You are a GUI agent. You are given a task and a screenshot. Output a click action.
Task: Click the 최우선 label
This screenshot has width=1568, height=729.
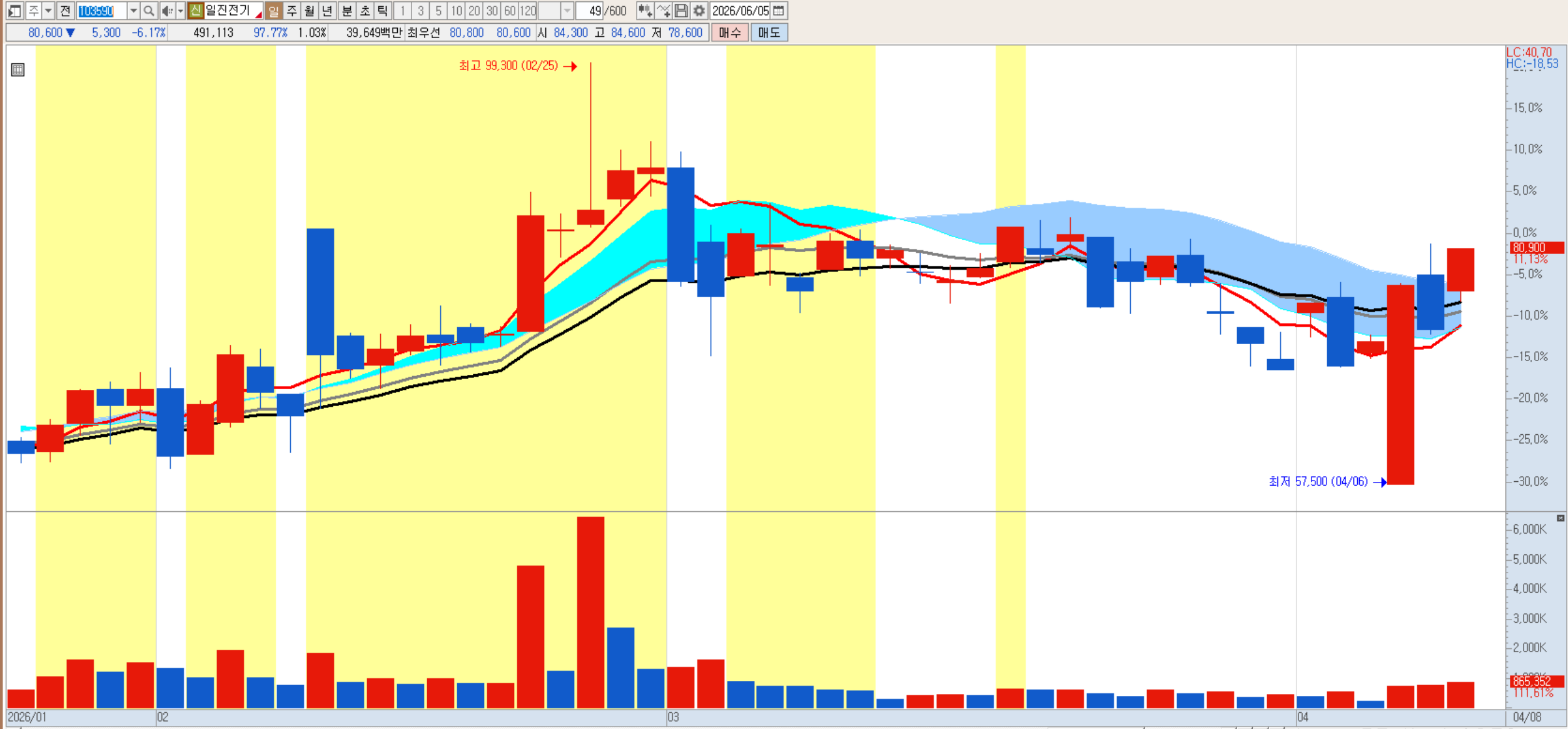pos(423,33)
